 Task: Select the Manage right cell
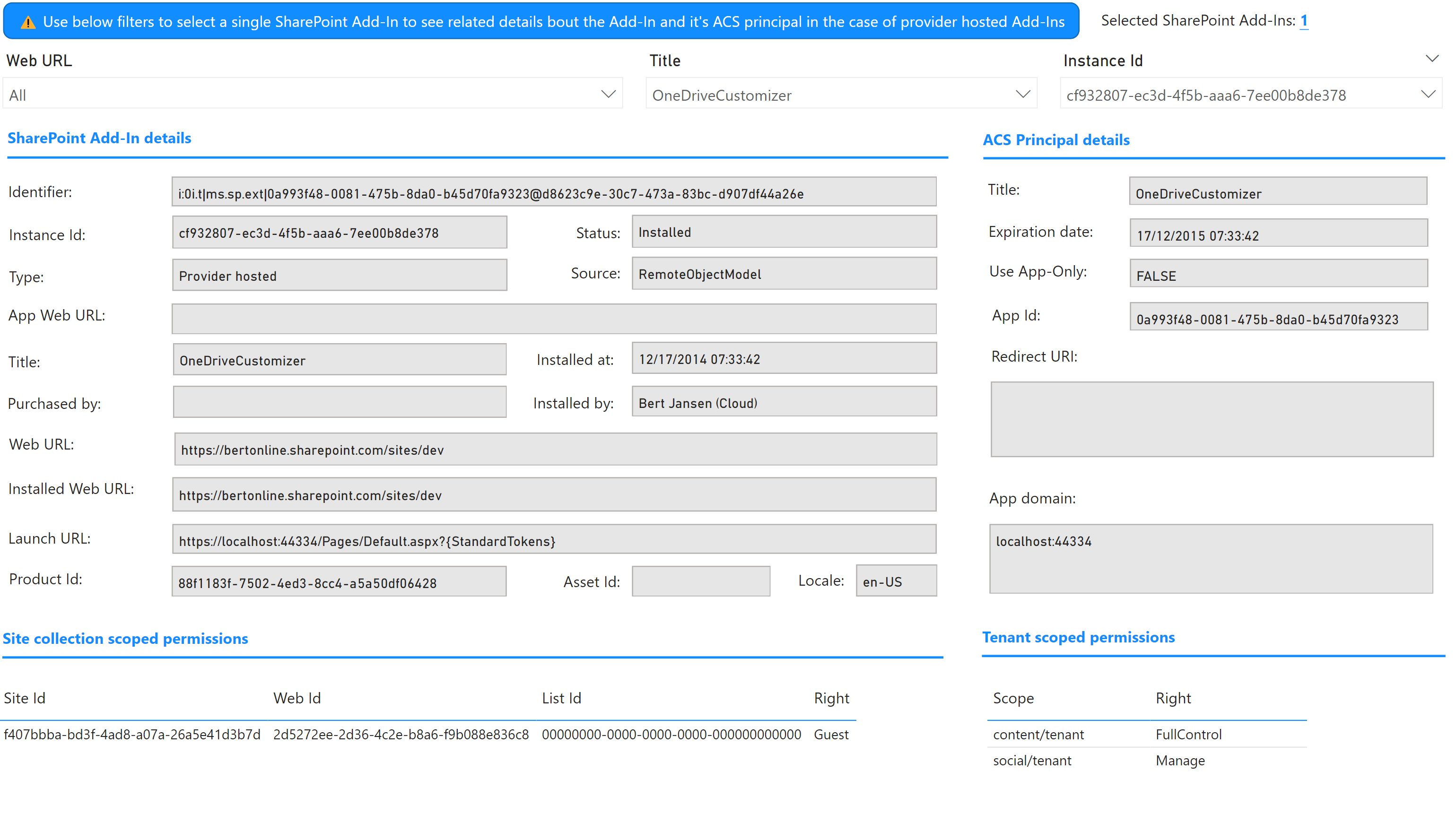(x=1180, y=761)
